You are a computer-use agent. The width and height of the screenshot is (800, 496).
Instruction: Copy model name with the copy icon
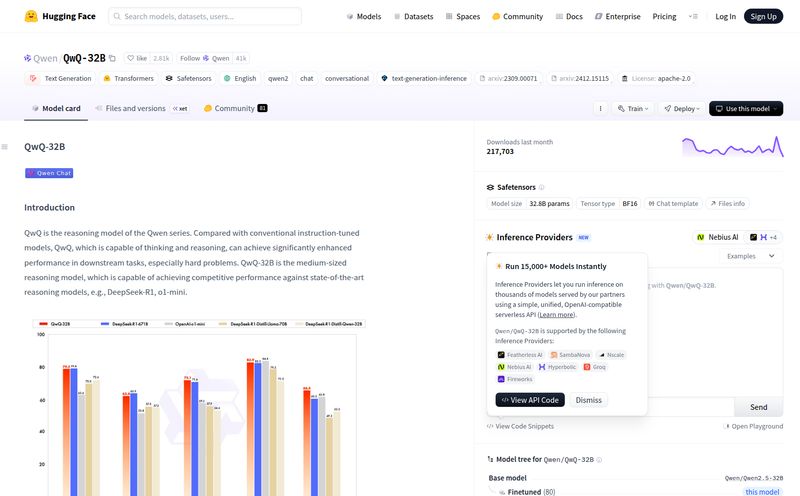112,58
